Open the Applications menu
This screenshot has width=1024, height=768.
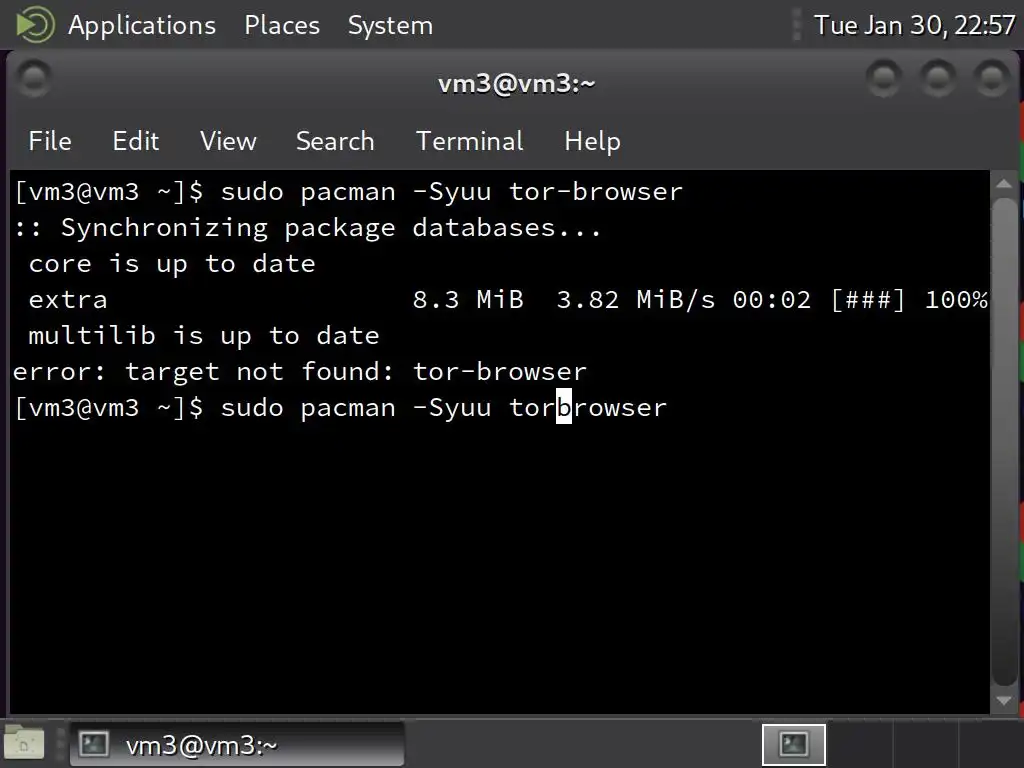coord(142,25)
